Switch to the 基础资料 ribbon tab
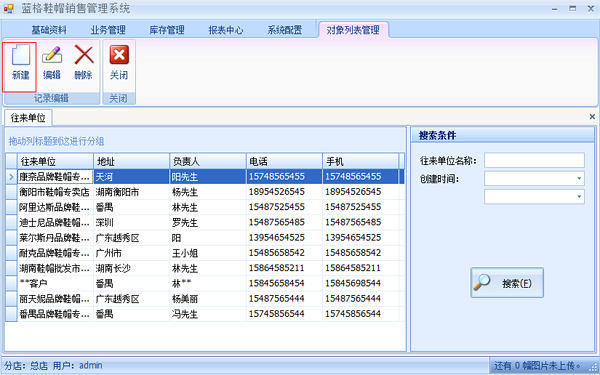This screenshot has height=375, width=600. 49,30
